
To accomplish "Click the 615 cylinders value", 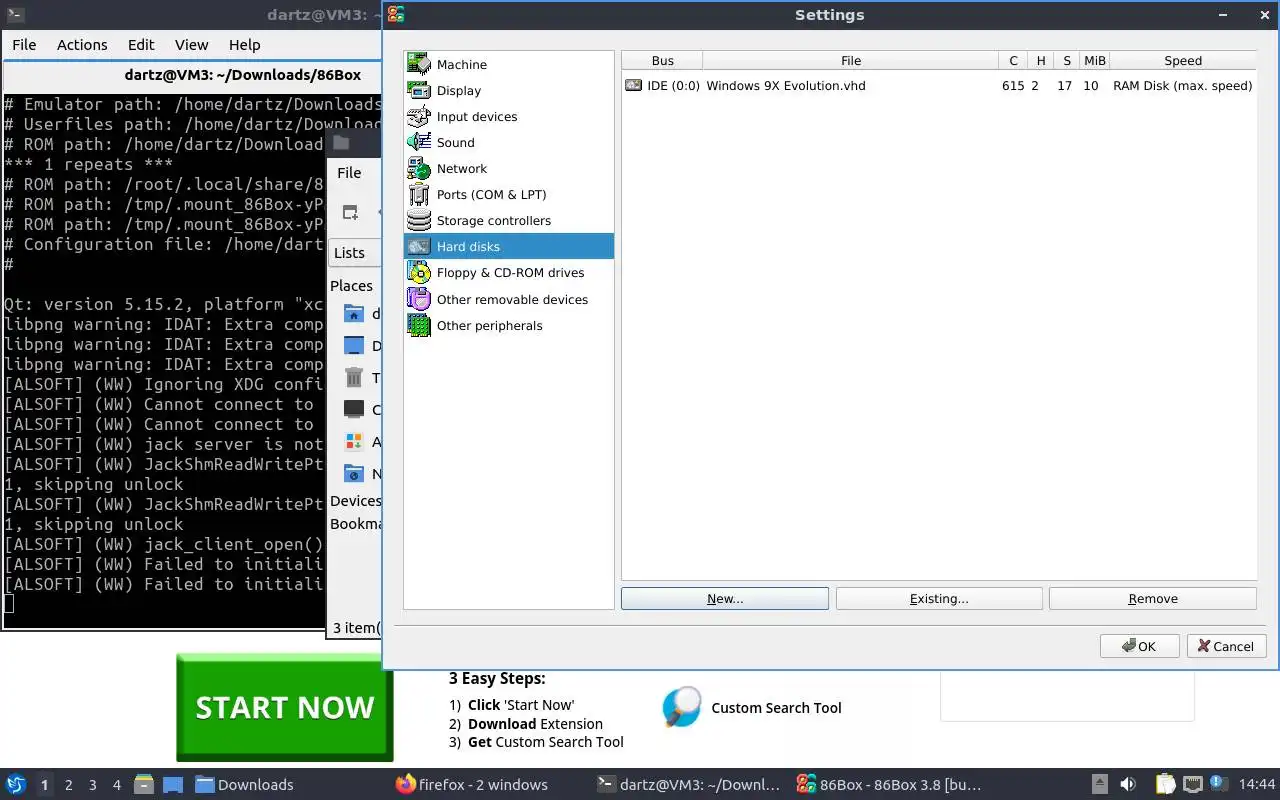I will coord(1013,86).
